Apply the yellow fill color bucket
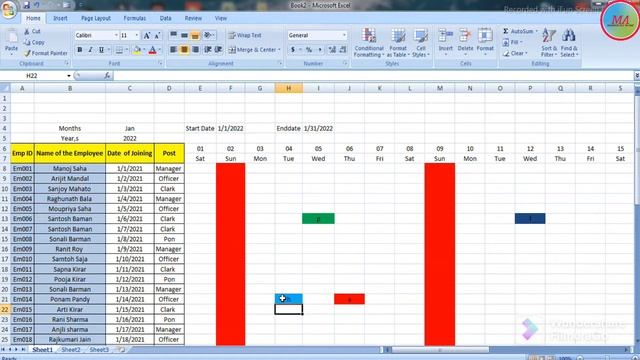640x360 pixels. (x=137, y=50)
